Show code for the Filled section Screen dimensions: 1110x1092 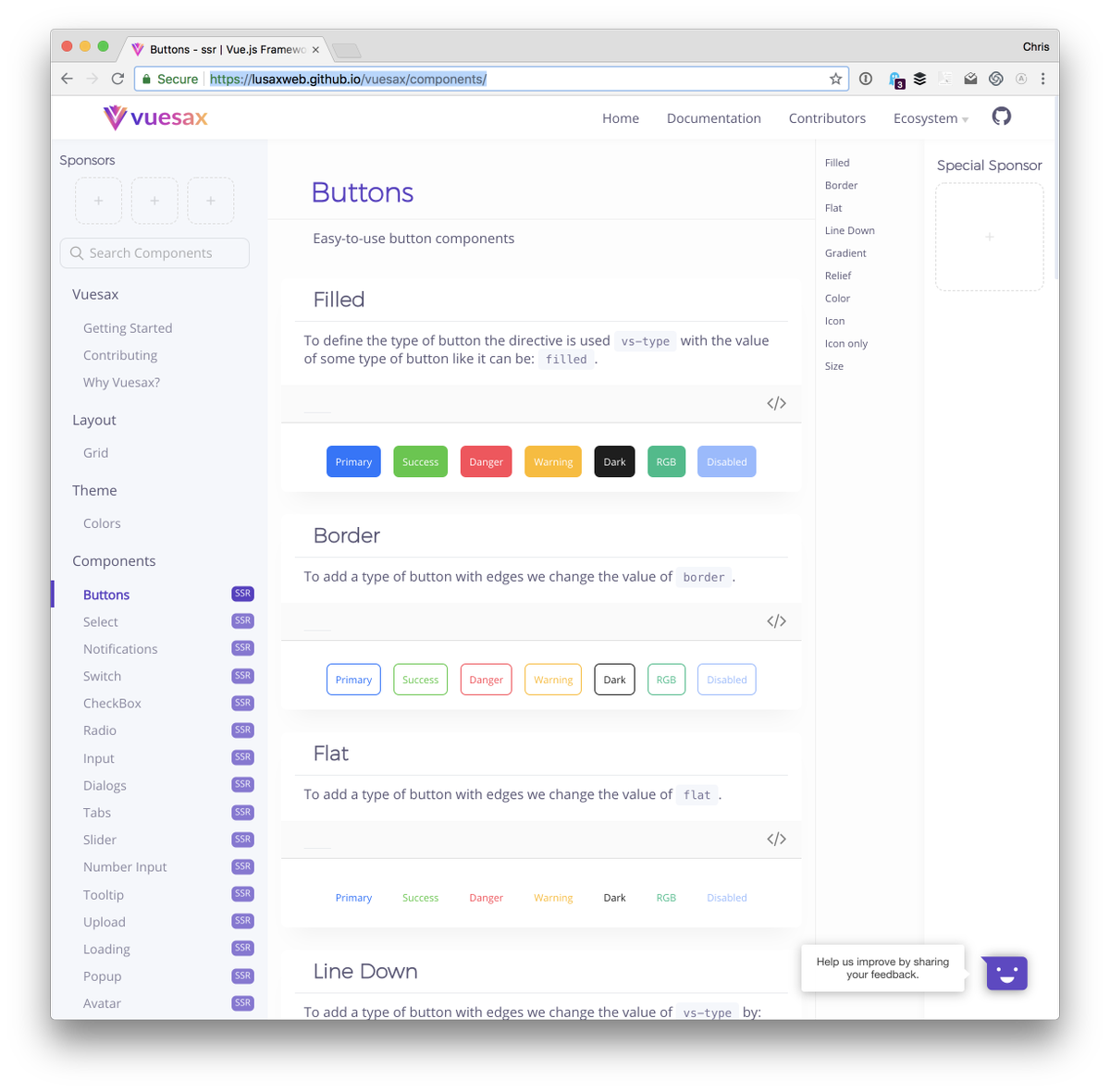pos(776,403)
